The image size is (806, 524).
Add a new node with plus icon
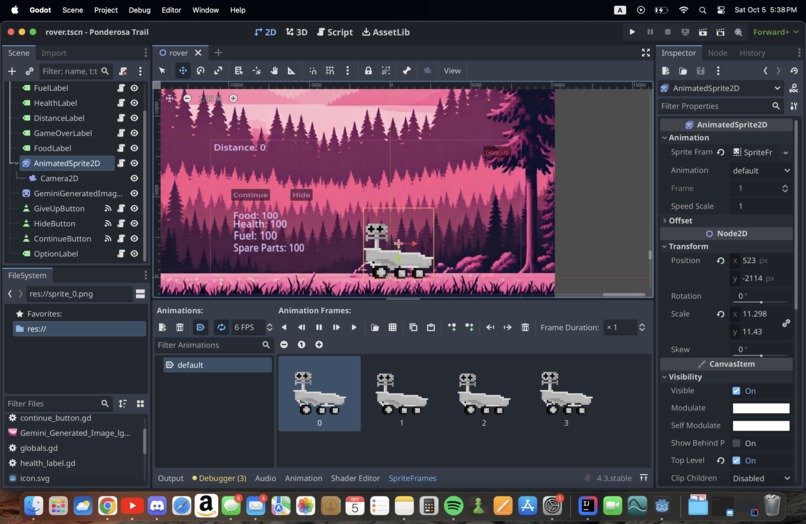tap(12, 71)
